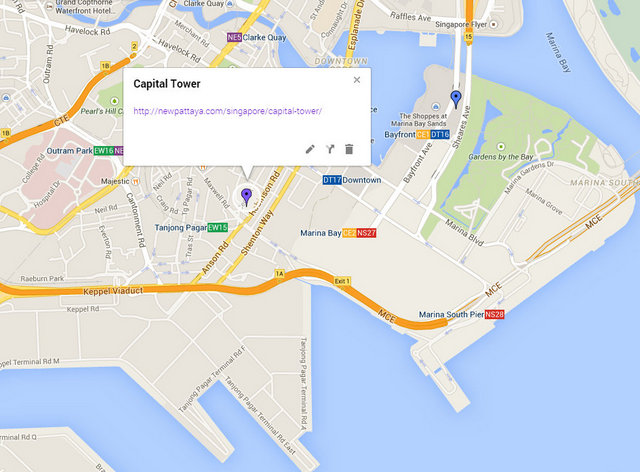Image resolution: width=640 pixels, height=472 pixels.
Task: Click the Gardens by the Bay park icon
Action: pos(501,147)
